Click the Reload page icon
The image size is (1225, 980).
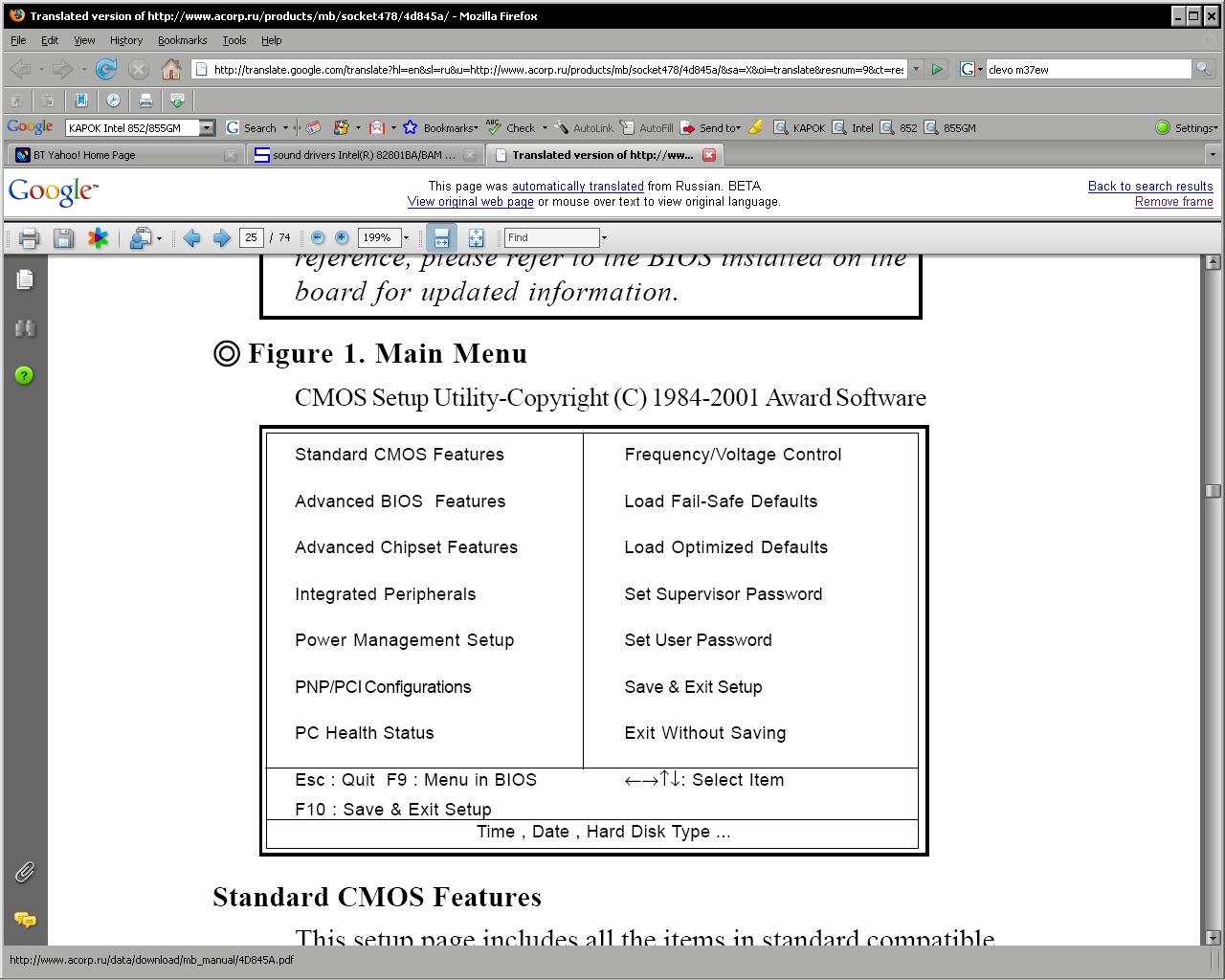[106, 69]
